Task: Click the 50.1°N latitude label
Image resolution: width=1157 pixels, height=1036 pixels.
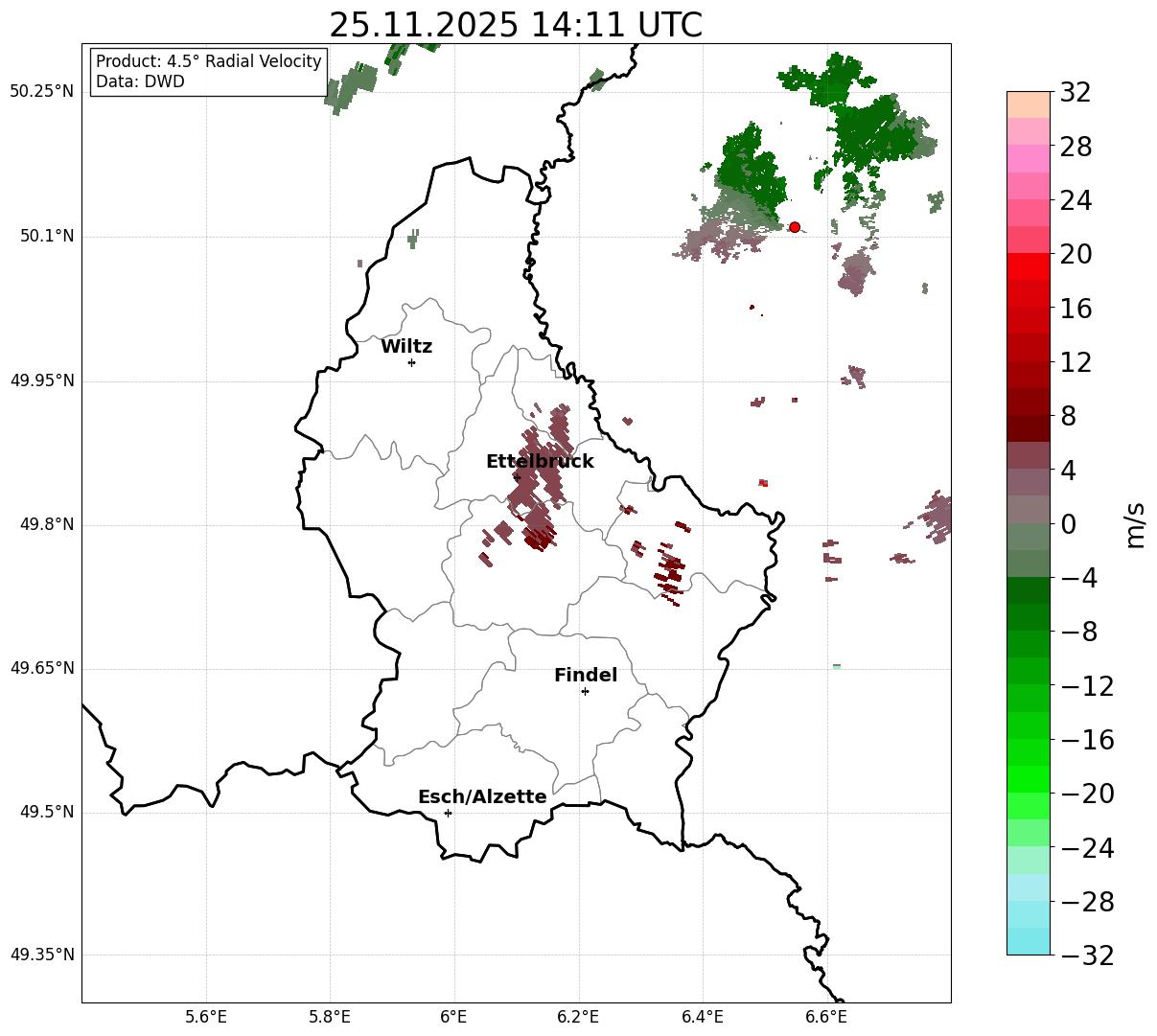Action: pos(46,236)
